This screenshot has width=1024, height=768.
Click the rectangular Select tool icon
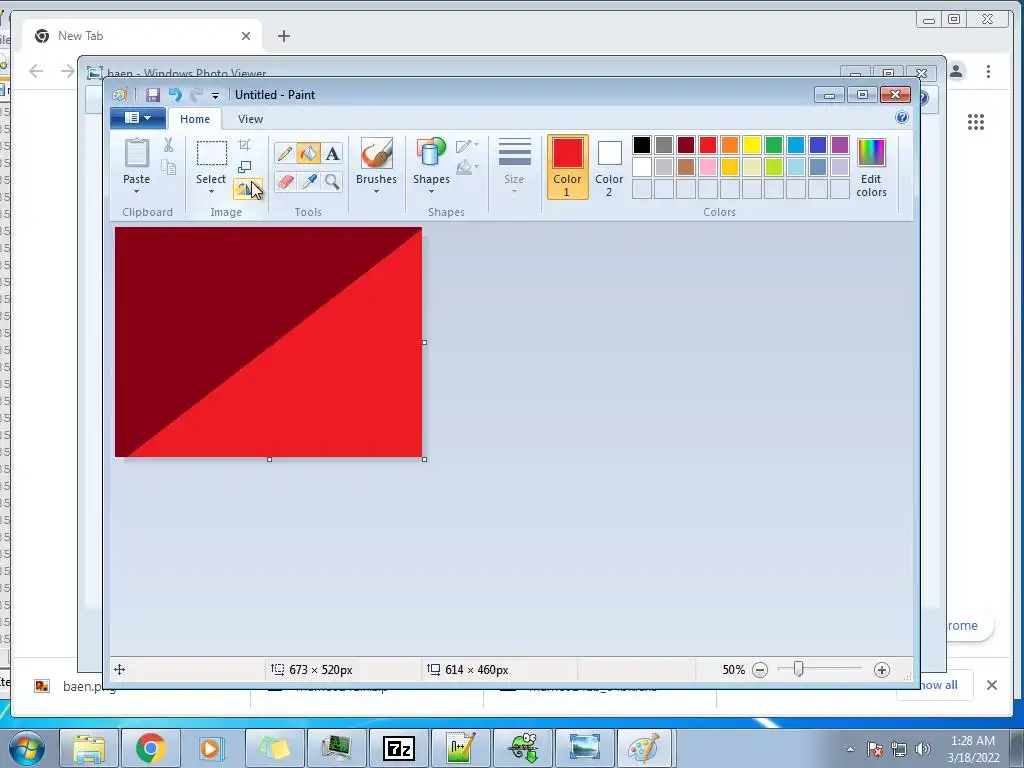click(x=212, y=153)
